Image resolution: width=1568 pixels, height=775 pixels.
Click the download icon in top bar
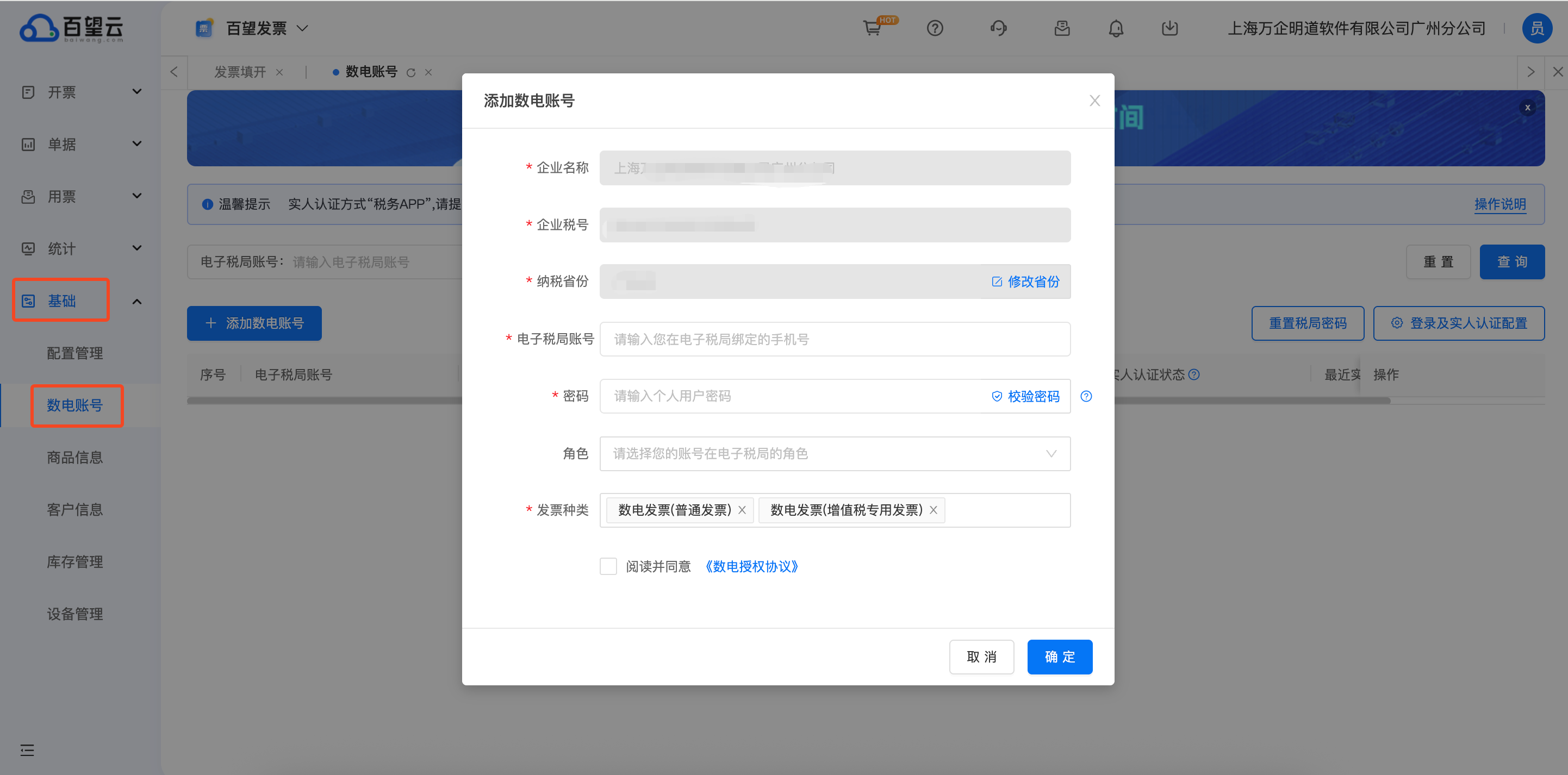1169,29
